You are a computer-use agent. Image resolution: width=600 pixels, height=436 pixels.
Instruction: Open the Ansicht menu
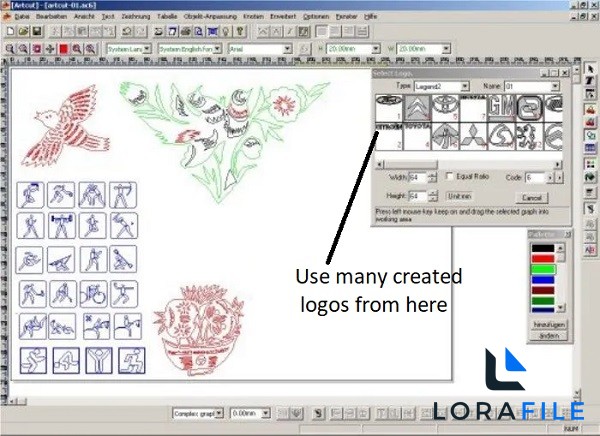point(84,17)
